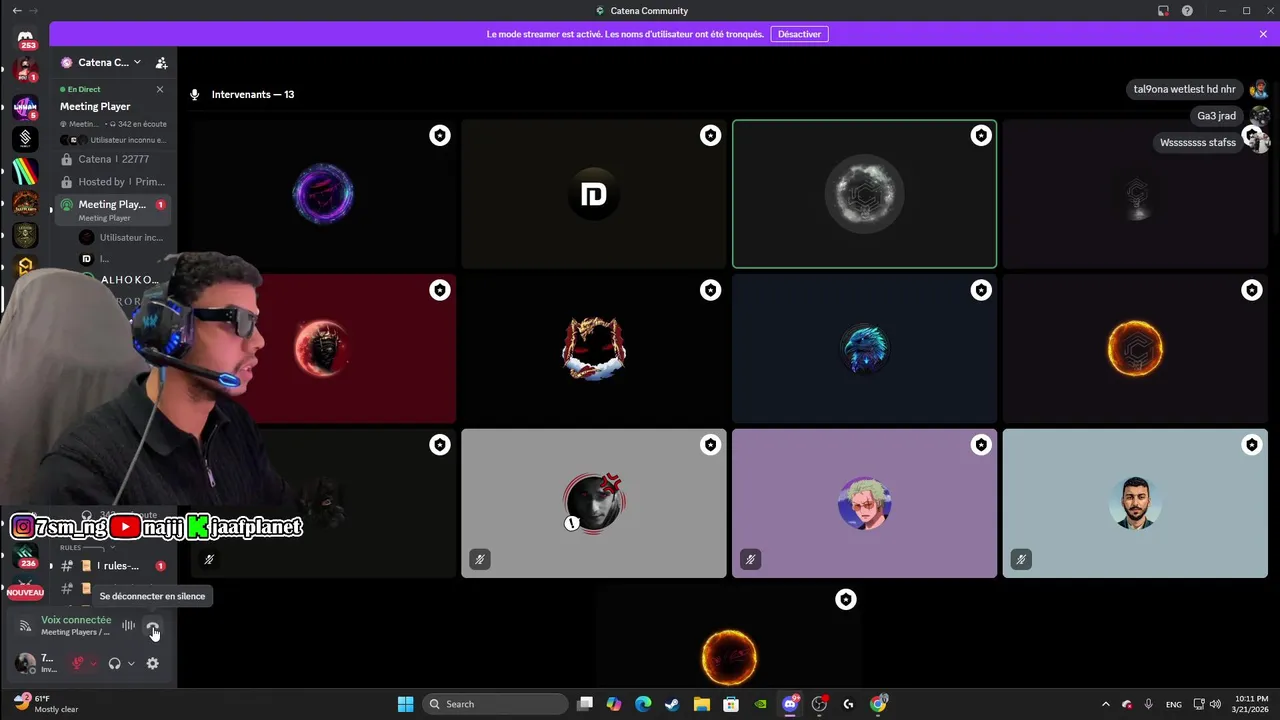This screenshot has height=720, width=1280.
Task: Show hidden system tray icons chevron
Action: click(x=1105, y=704)
